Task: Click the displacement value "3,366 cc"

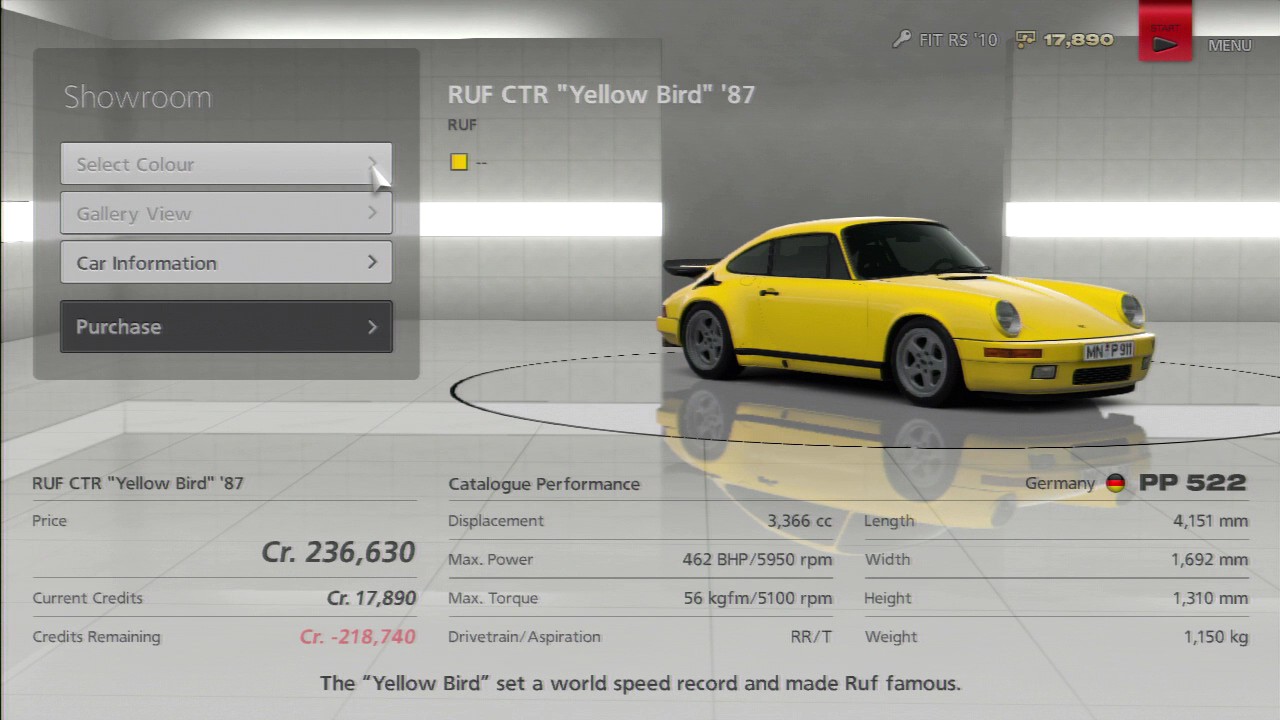Action: pyautogui.click(x=800, y=521)
